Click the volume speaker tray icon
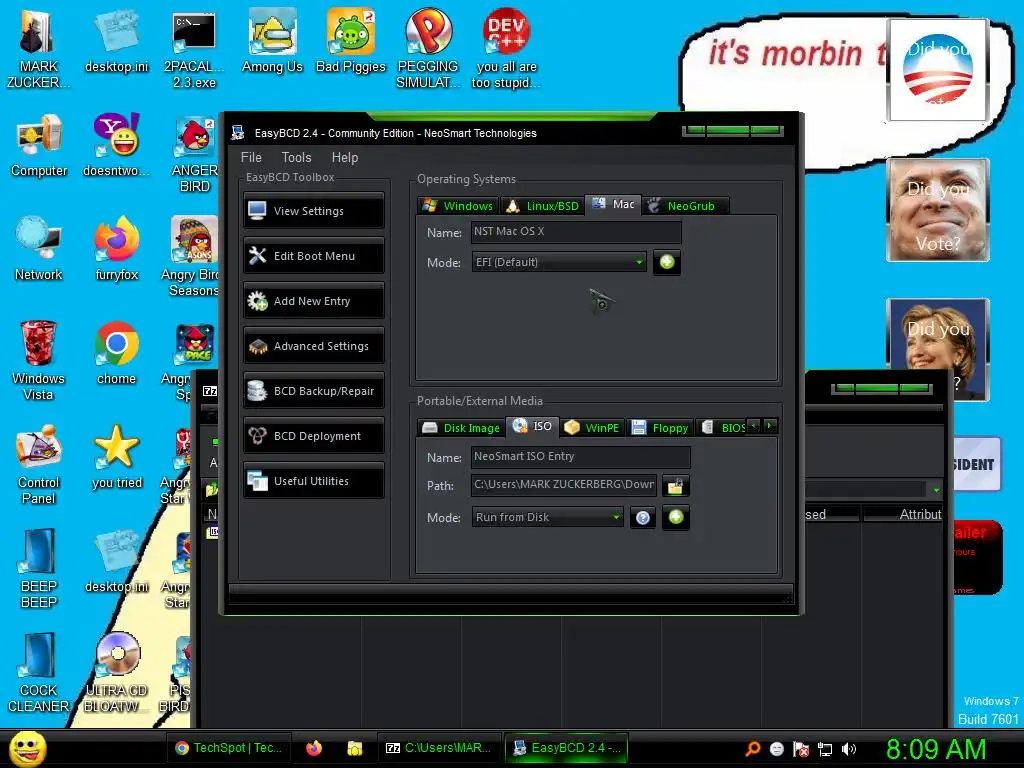1024x768 pixels. 849,749
